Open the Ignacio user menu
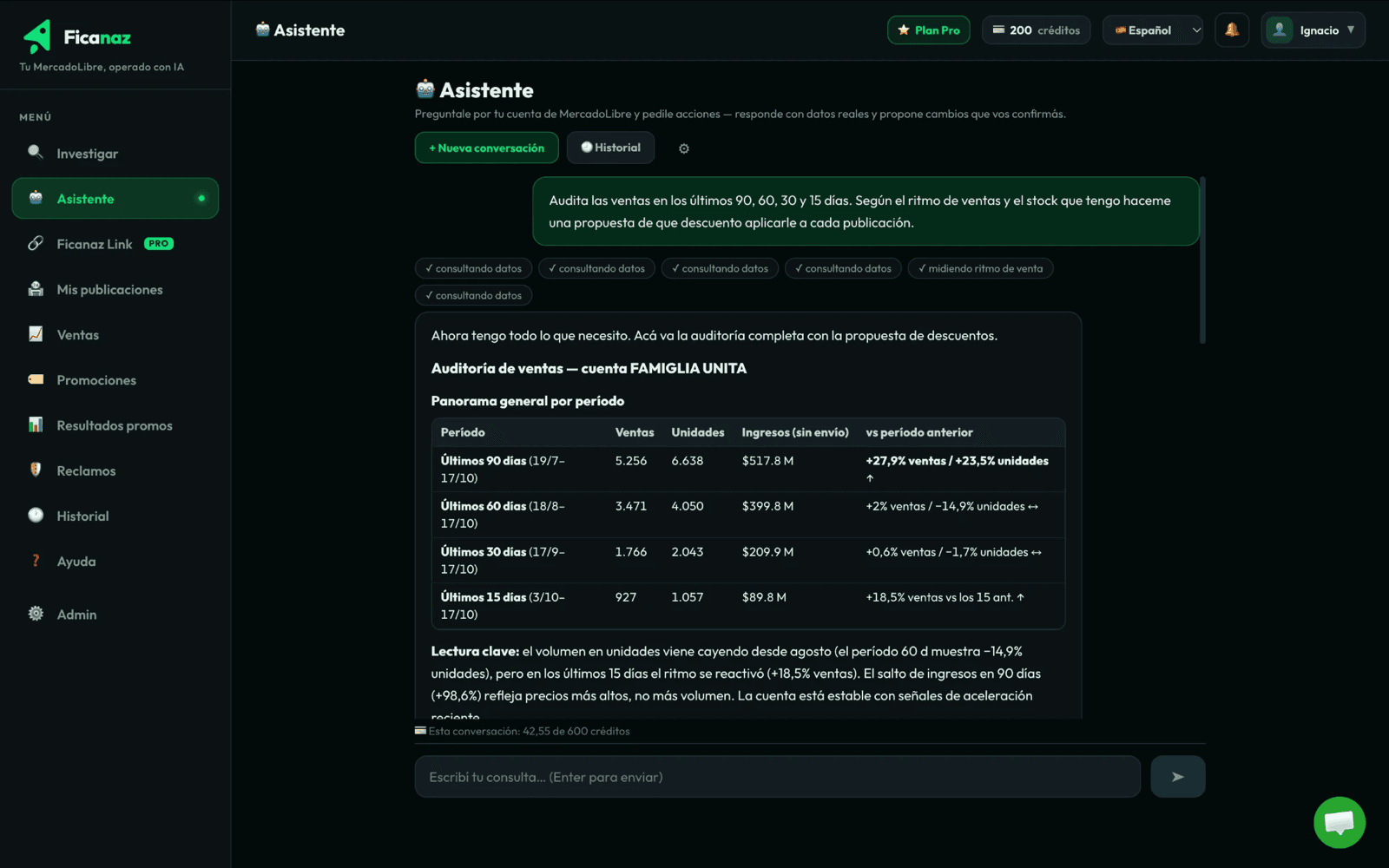Image resolution: width=1389 pixels, height=868 pixels. [x=1313, y=30]
